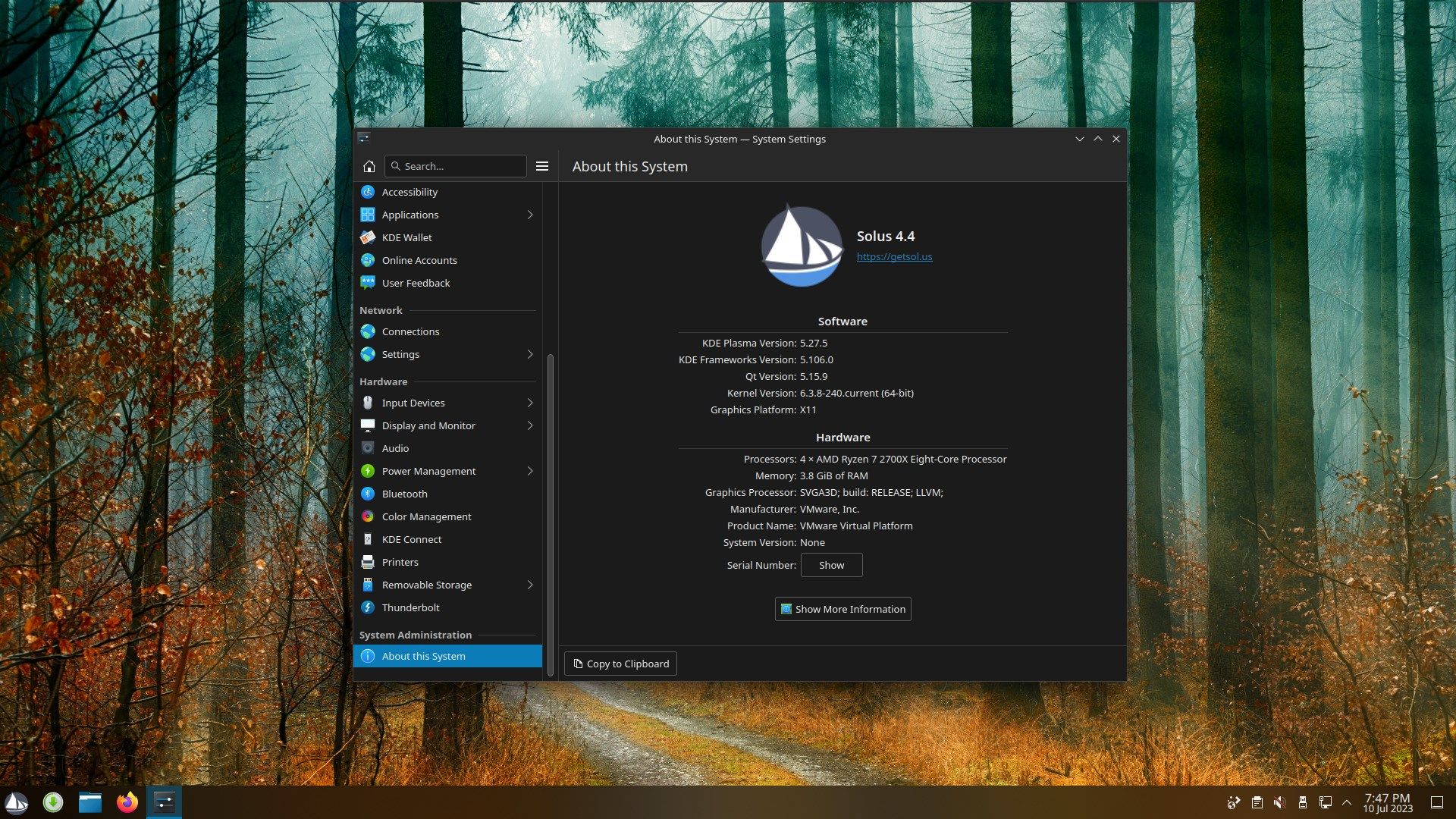Open the Thunderbolt settings page
Viewport: 1456px width, 819px height.
pos(410,607)
